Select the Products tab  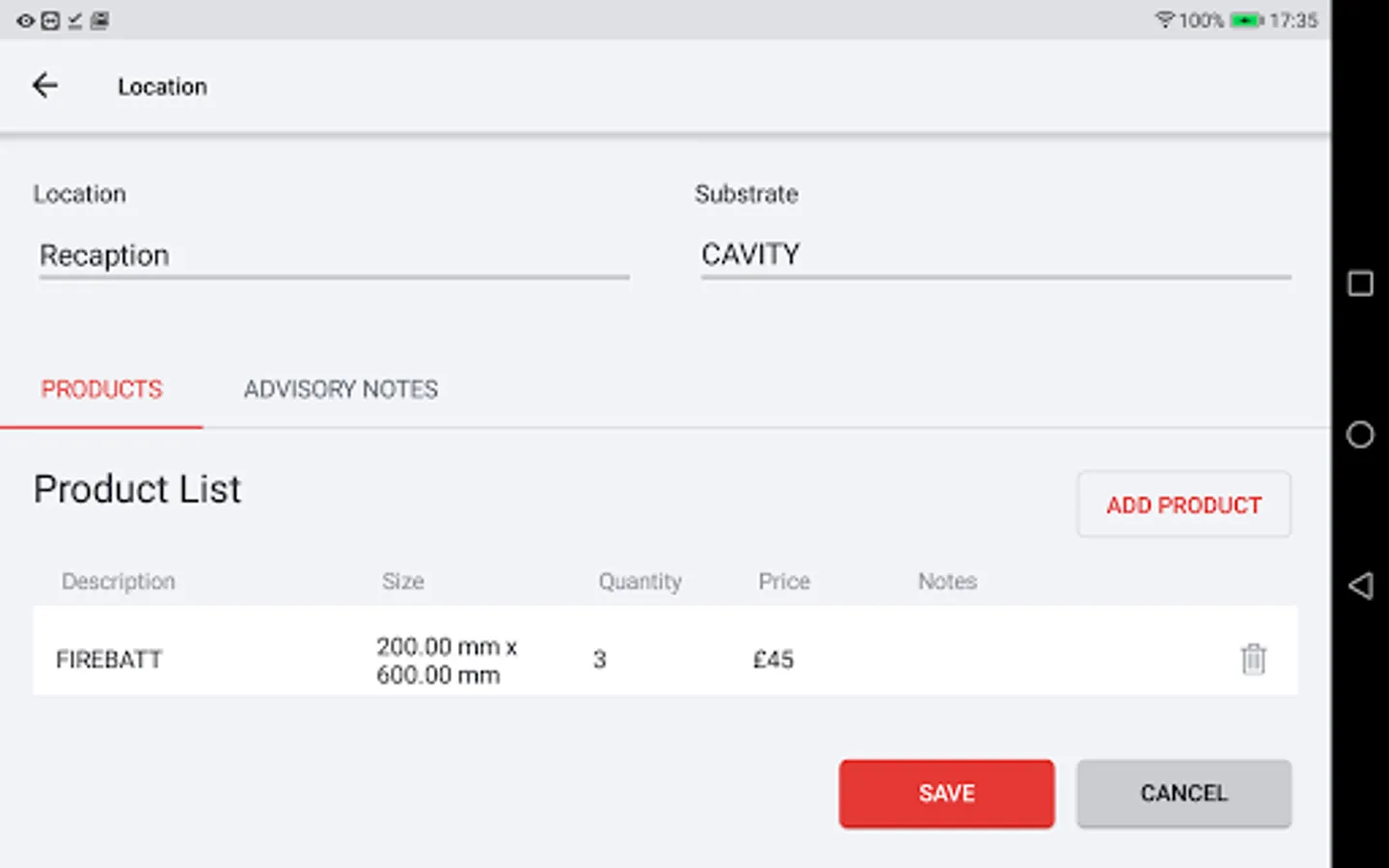(101, 389)
